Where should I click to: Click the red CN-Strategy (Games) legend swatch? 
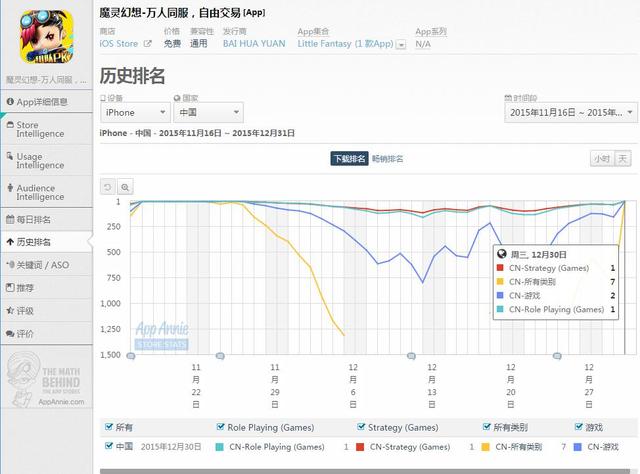(360, 447)
